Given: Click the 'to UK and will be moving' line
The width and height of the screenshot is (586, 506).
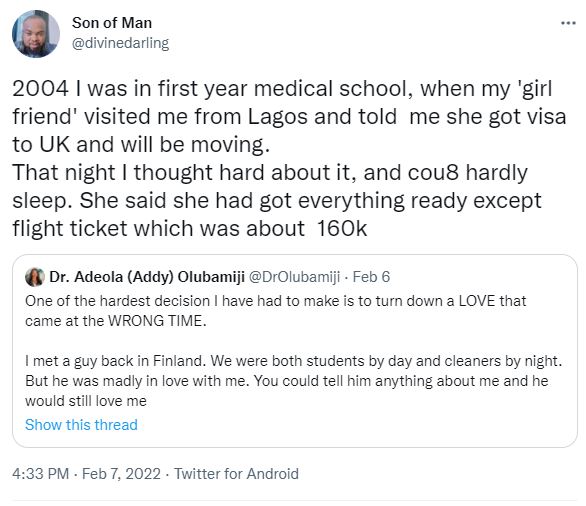Looking at the screenshot, I should pos(141,145).
